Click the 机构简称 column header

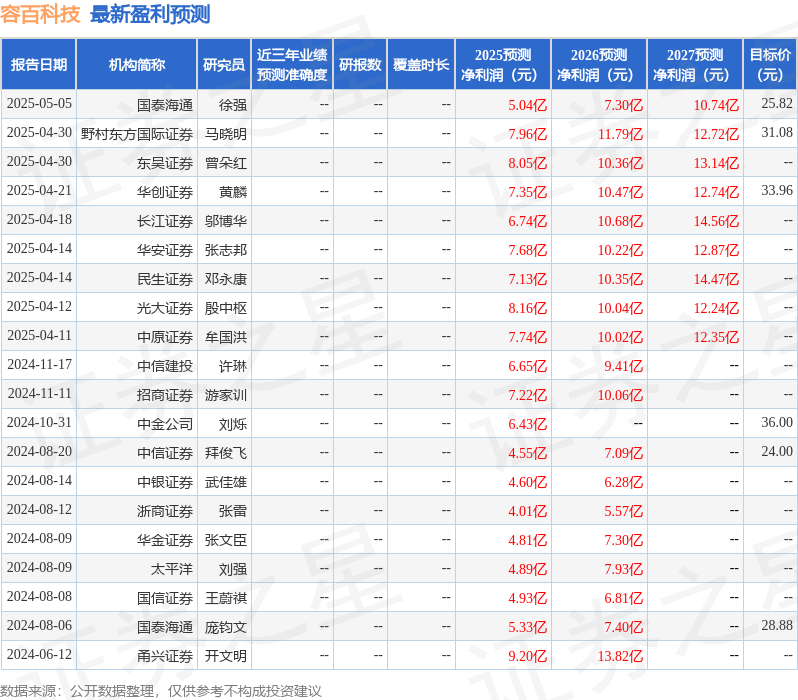coord(136,65)
